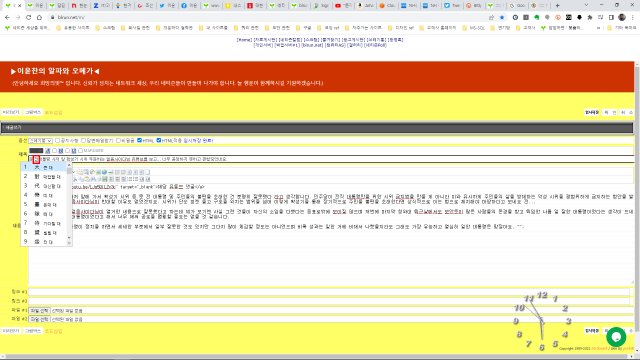Screen dimensions: 640x360
Task: Toggle the third options checkbox before HTML
Action: (x=118, y=140)
